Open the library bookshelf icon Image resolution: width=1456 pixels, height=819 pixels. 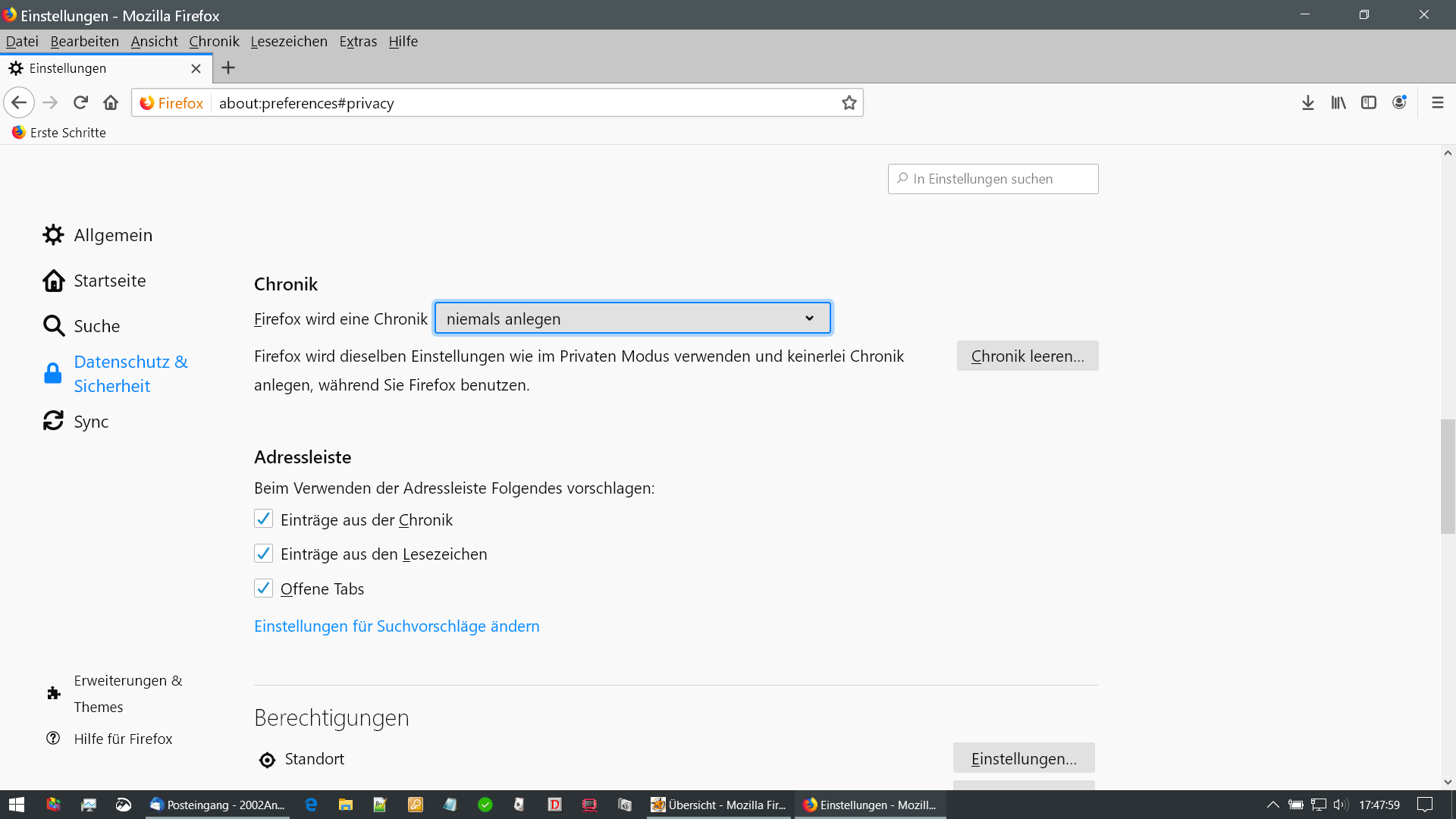[x=1338, y=102]
